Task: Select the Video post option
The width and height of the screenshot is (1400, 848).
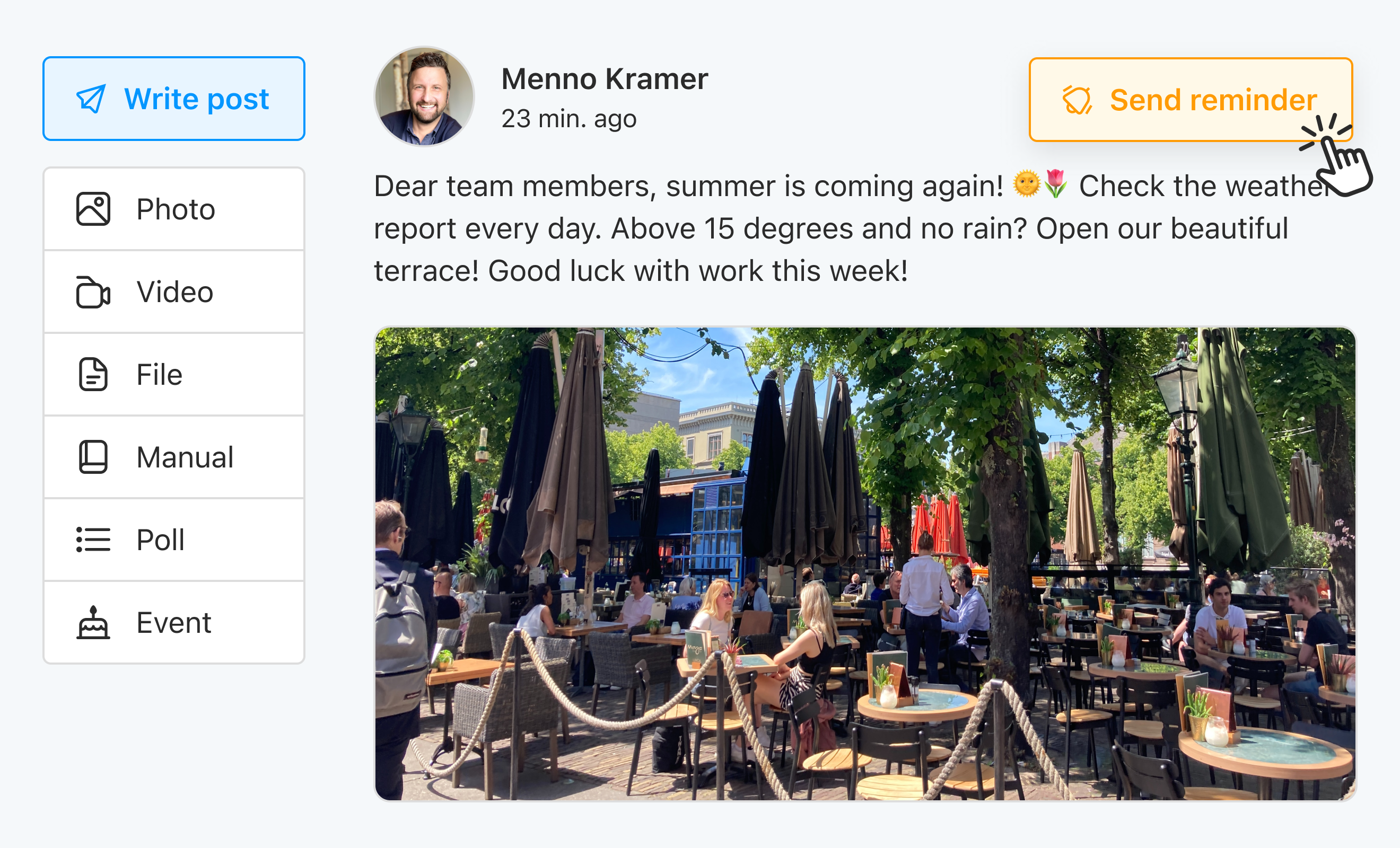Action: pyautogui.click(x=173, y=291)
